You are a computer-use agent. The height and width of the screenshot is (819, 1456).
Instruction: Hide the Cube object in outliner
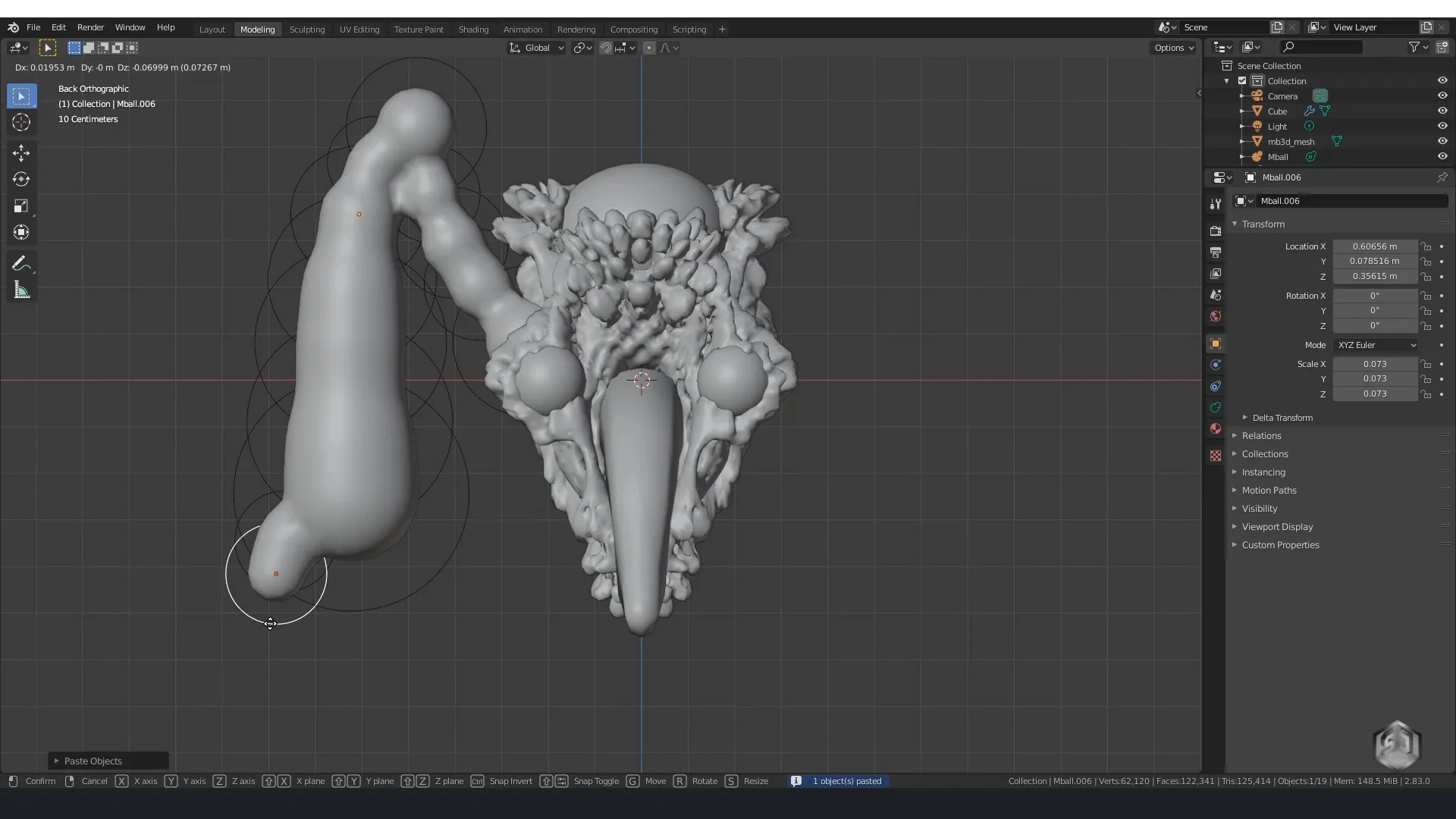click(x=1442, y=111)
